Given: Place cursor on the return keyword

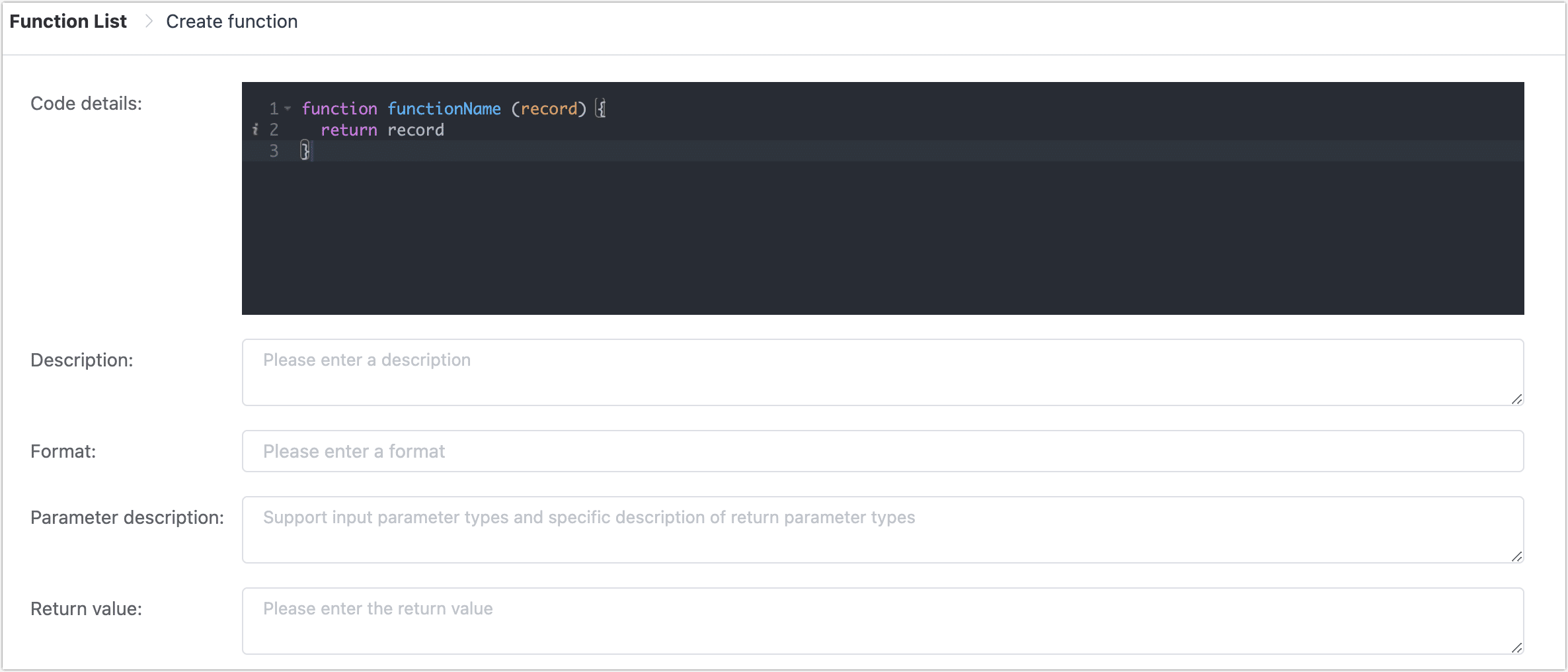Looking at the screenshot, I should point(348,130).
